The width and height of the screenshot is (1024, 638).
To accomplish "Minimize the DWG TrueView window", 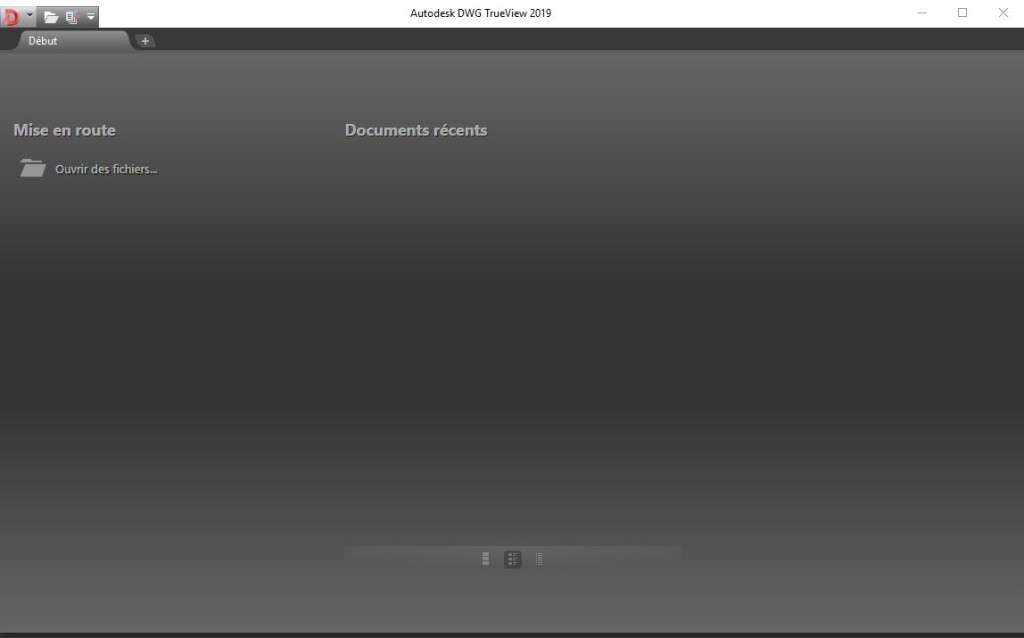I will click(922, 13).
